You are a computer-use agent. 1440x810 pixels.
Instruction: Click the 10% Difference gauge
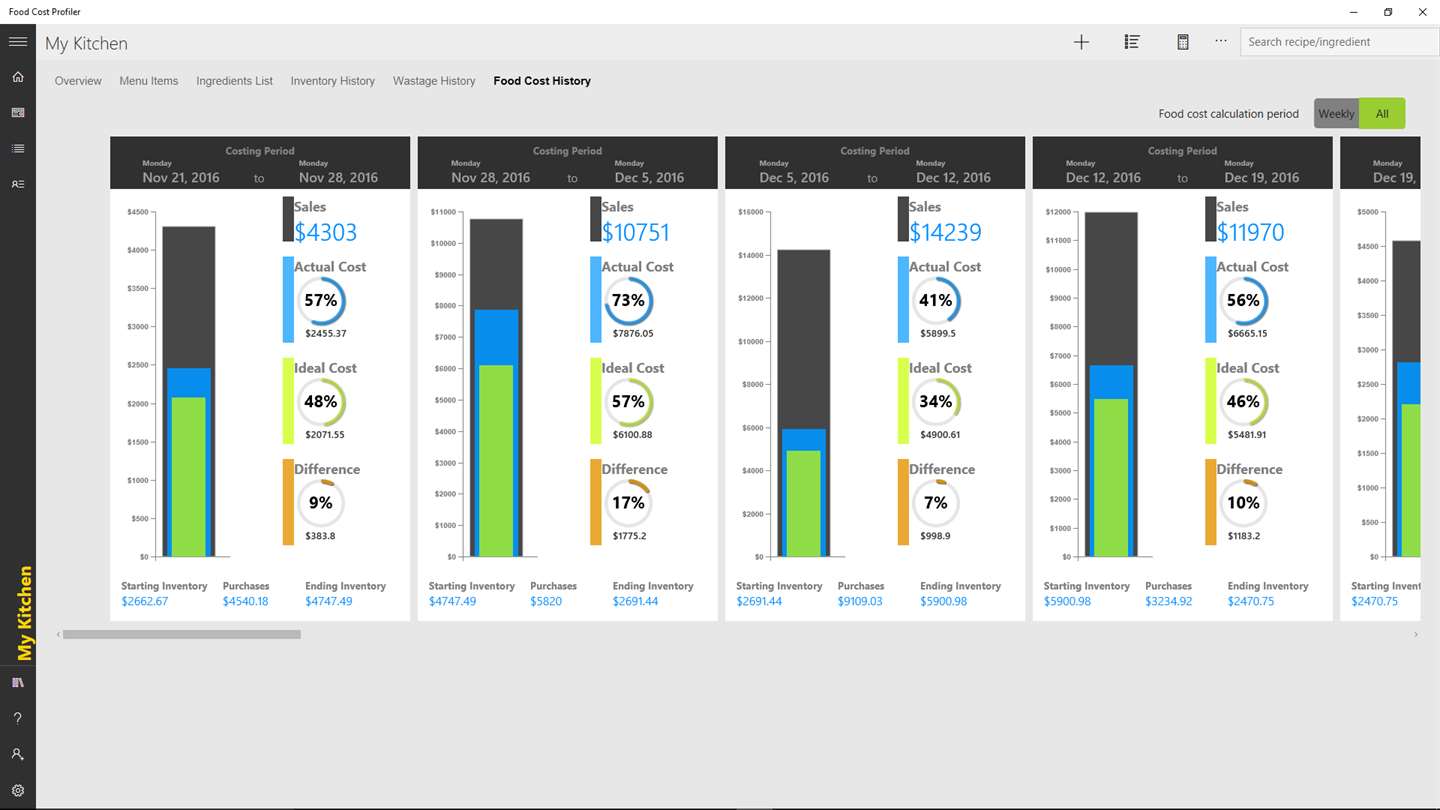click(x=1244, y=503)
